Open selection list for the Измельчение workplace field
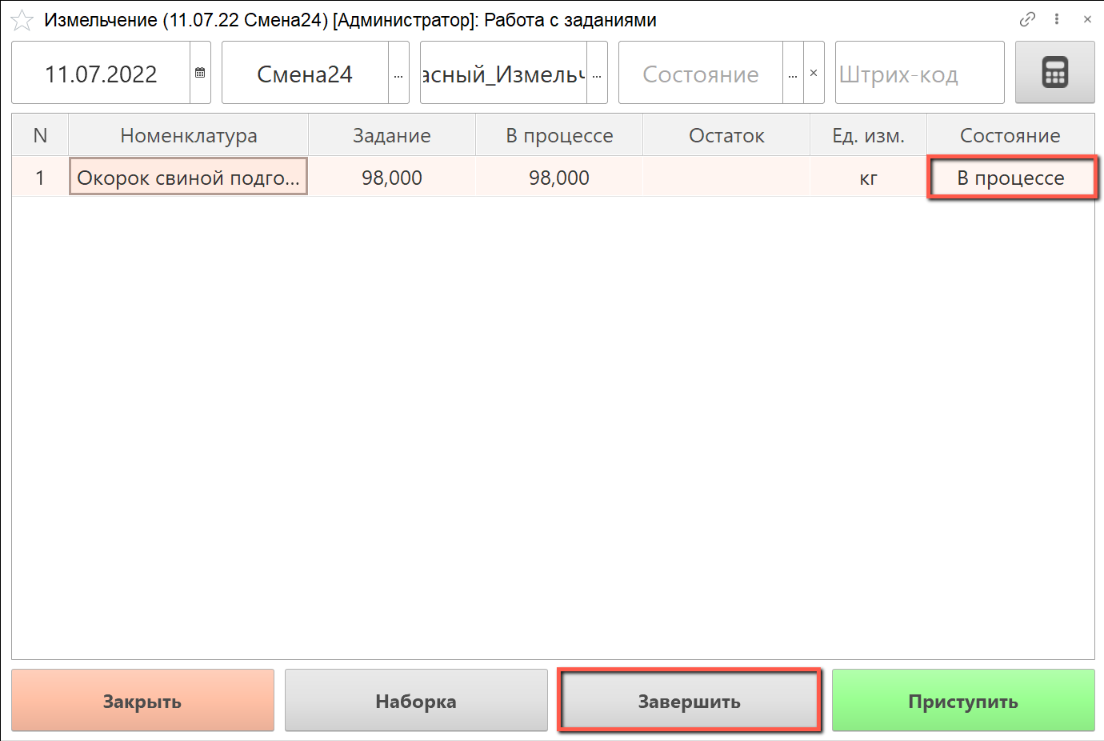The width and height of the screenshot is (1104, 741). 597,73
